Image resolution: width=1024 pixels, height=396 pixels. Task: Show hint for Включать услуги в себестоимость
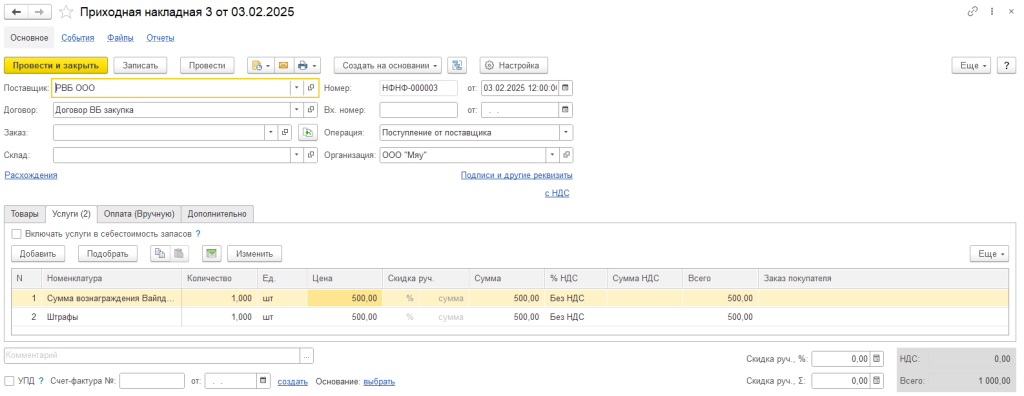pos(198,233)
